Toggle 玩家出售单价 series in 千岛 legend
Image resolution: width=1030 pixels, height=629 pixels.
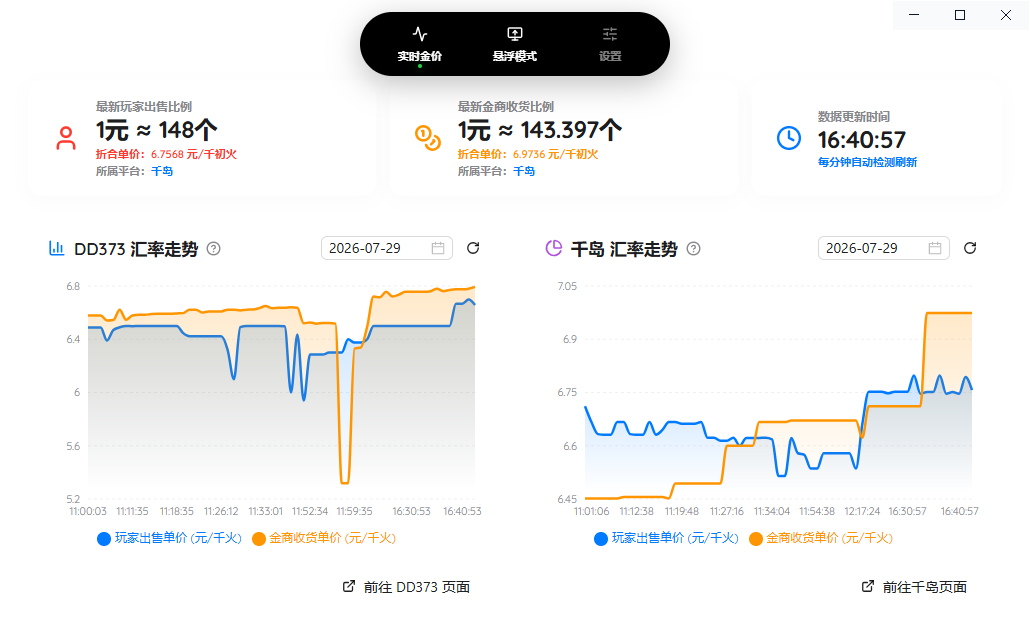[x=666, y=538]
